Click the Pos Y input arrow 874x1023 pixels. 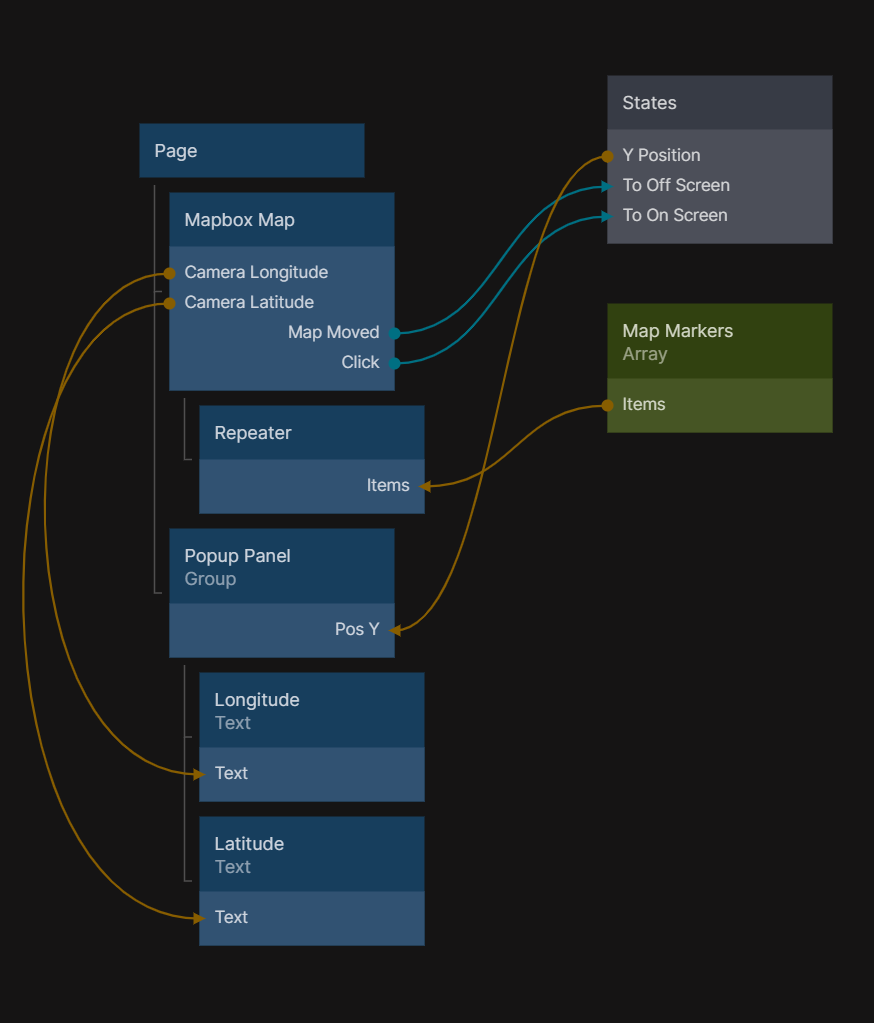(396, 630)
